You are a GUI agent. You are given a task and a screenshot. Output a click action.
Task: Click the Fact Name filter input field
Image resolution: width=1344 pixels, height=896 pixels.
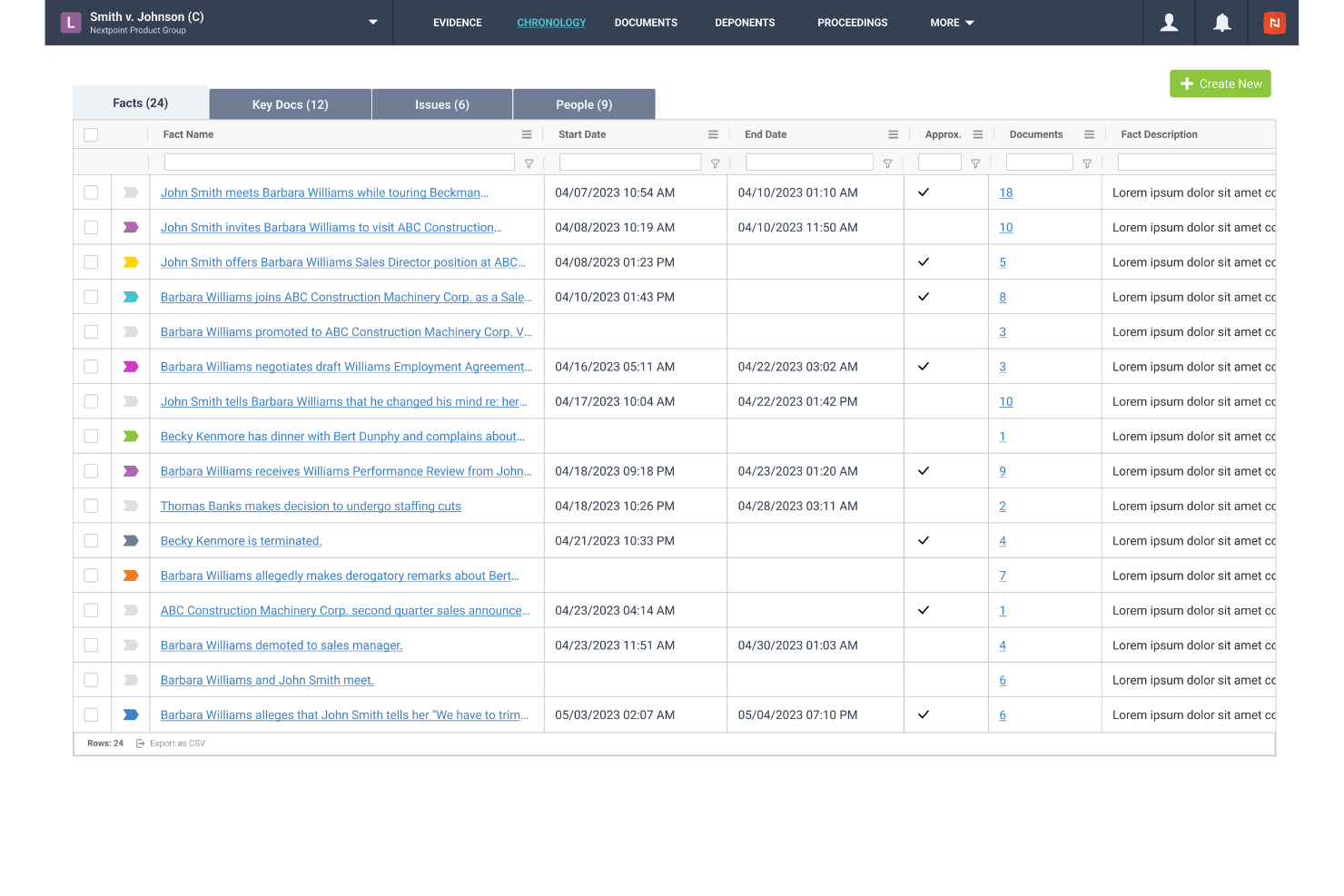(340, 162)
